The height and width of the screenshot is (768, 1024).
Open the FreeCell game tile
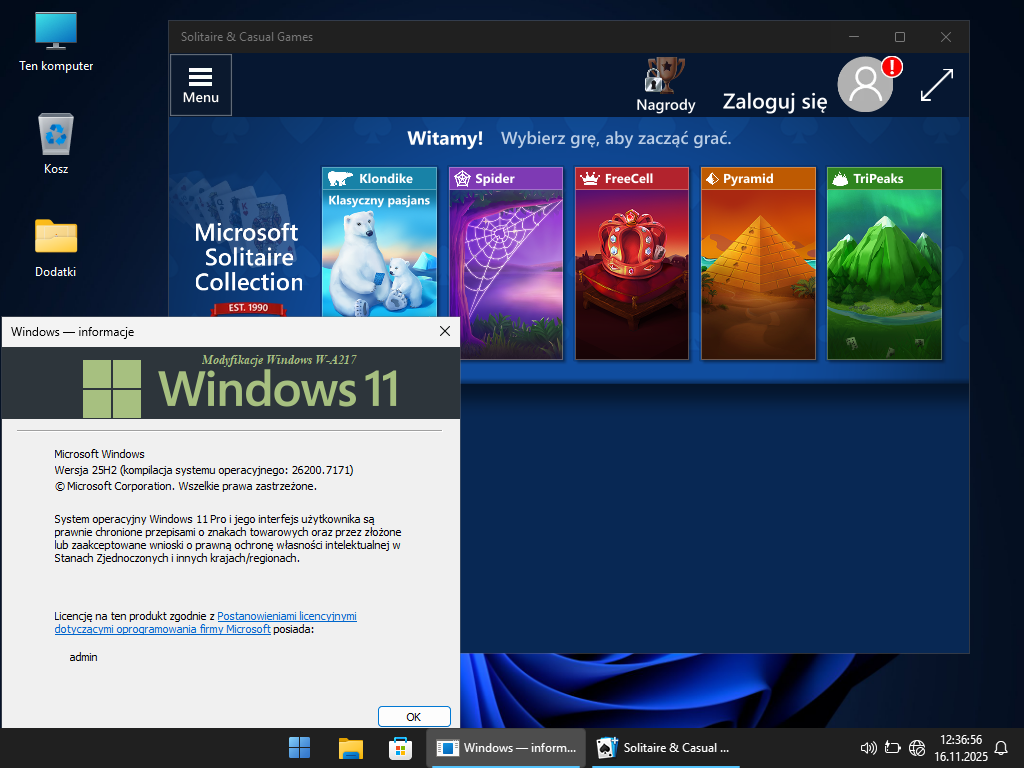coord(632,265)
